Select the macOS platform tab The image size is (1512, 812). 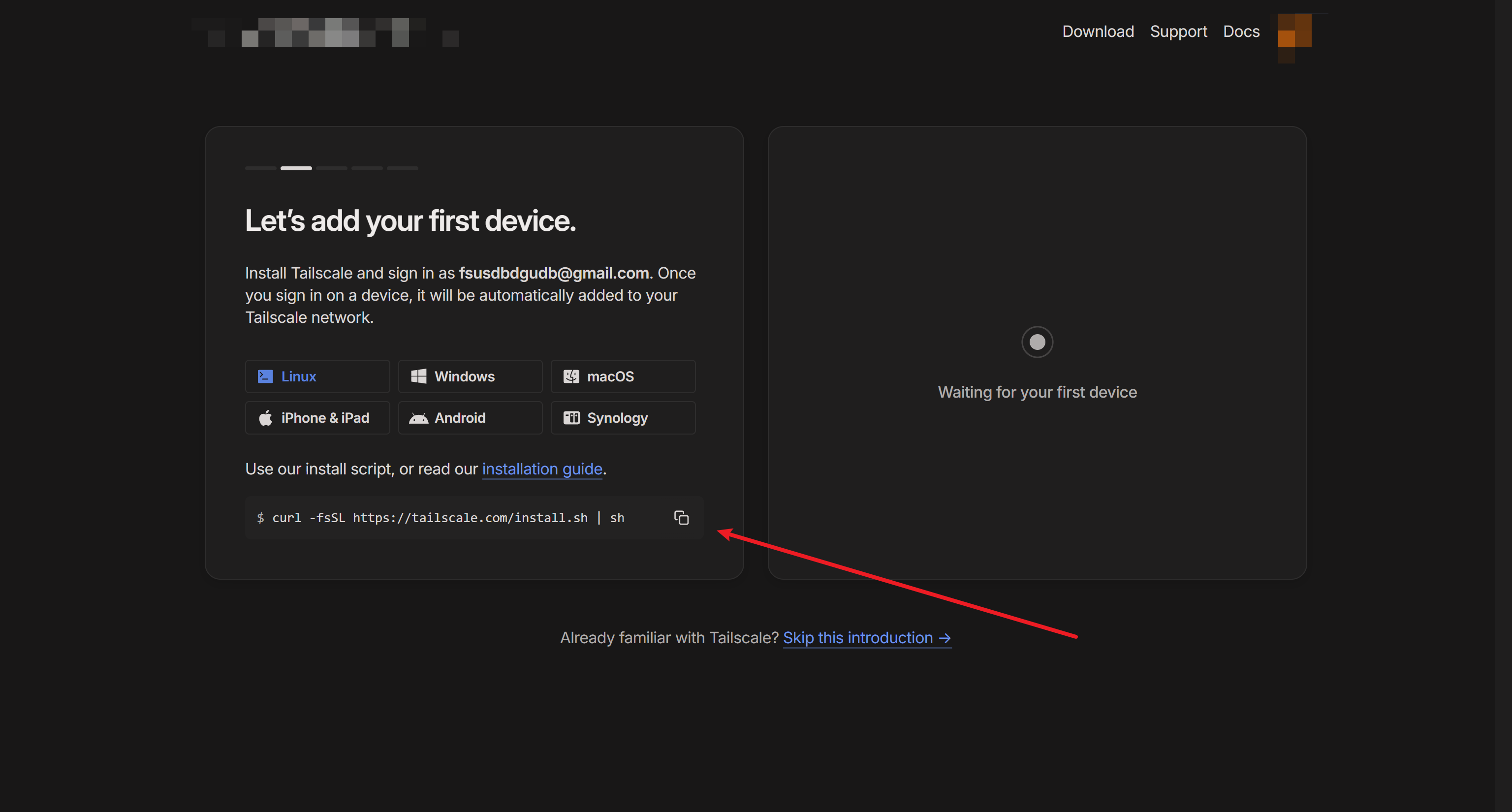point(623,376)
